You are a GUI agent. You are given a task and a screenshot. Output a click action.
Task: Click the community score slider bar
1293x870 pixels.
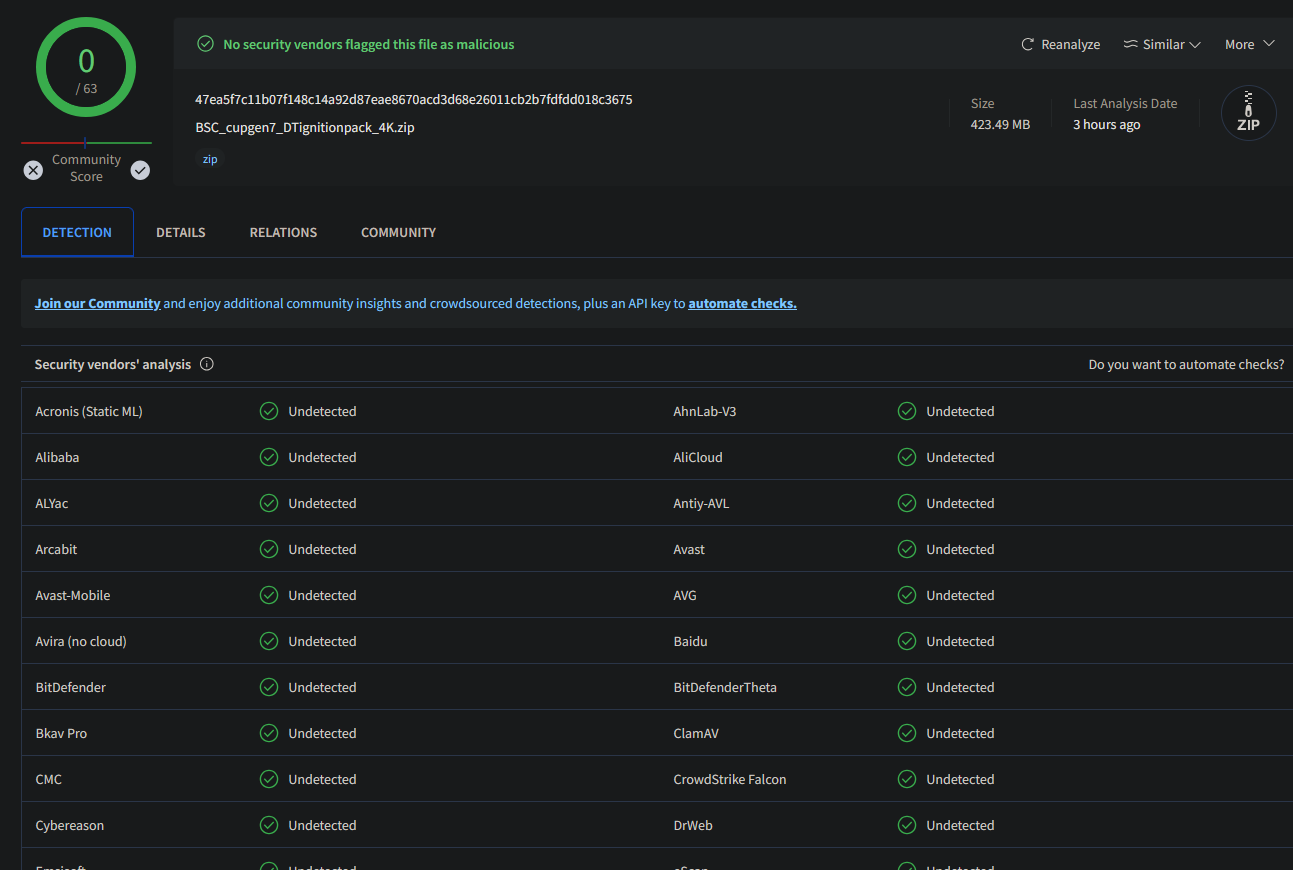pos(86,143)
